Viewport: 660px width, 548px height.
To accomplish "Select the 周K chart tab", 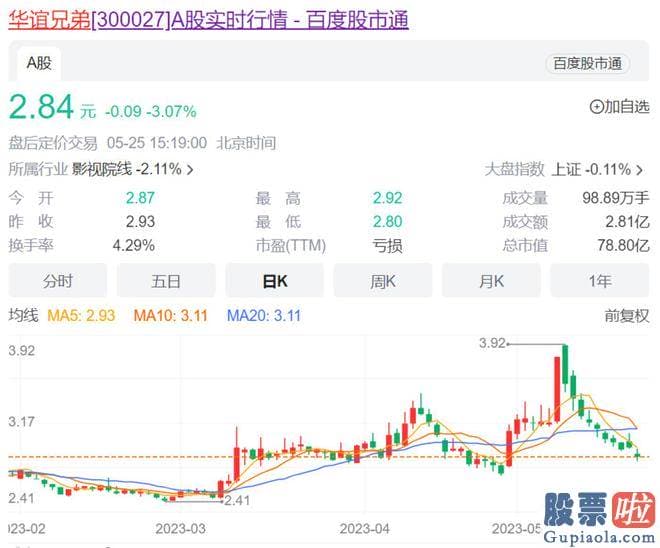I will click(x=383, y=281).
